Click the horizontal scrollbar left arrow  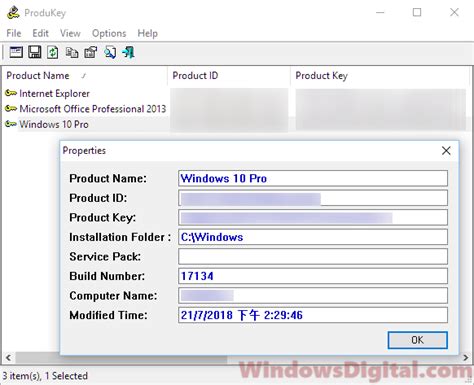click(8, 358)
